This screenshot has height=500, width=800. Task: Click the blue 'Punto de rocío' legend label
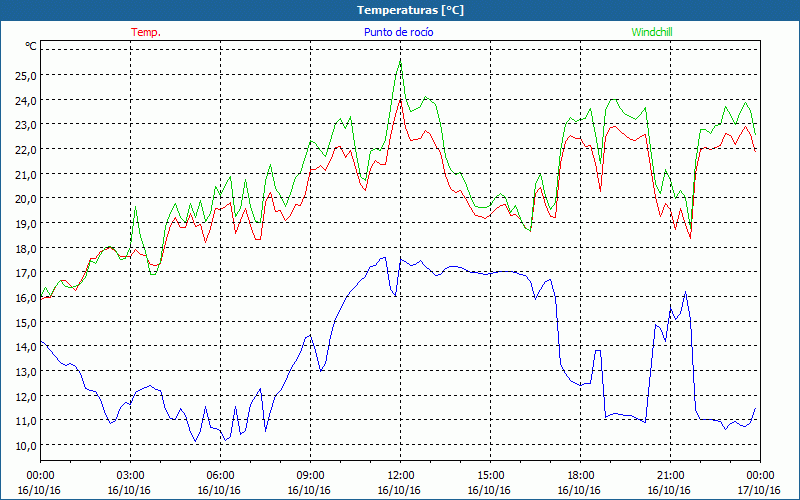[398, 32]
